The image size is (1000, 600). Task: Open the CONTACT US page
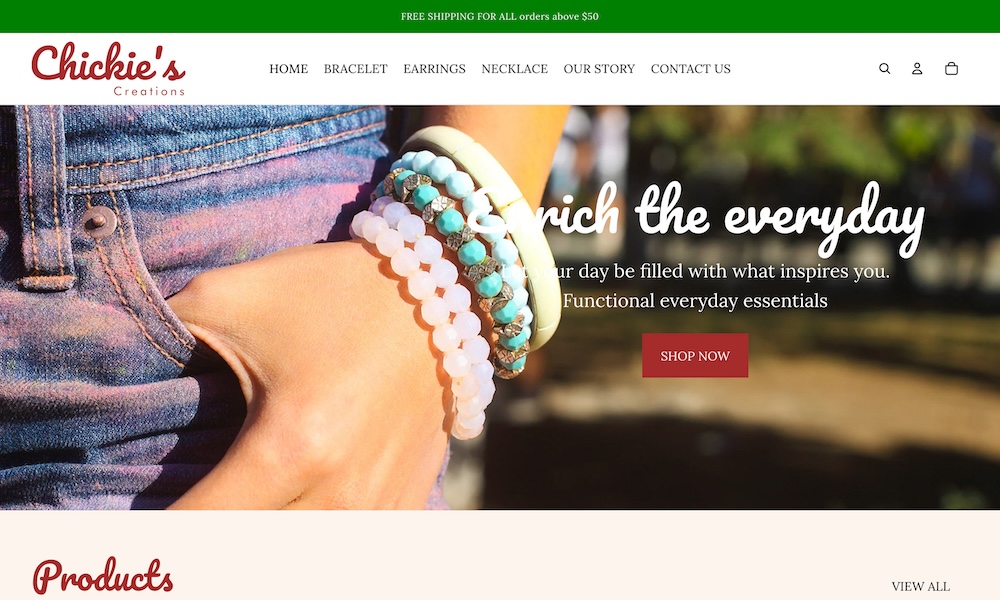point(690,69)
